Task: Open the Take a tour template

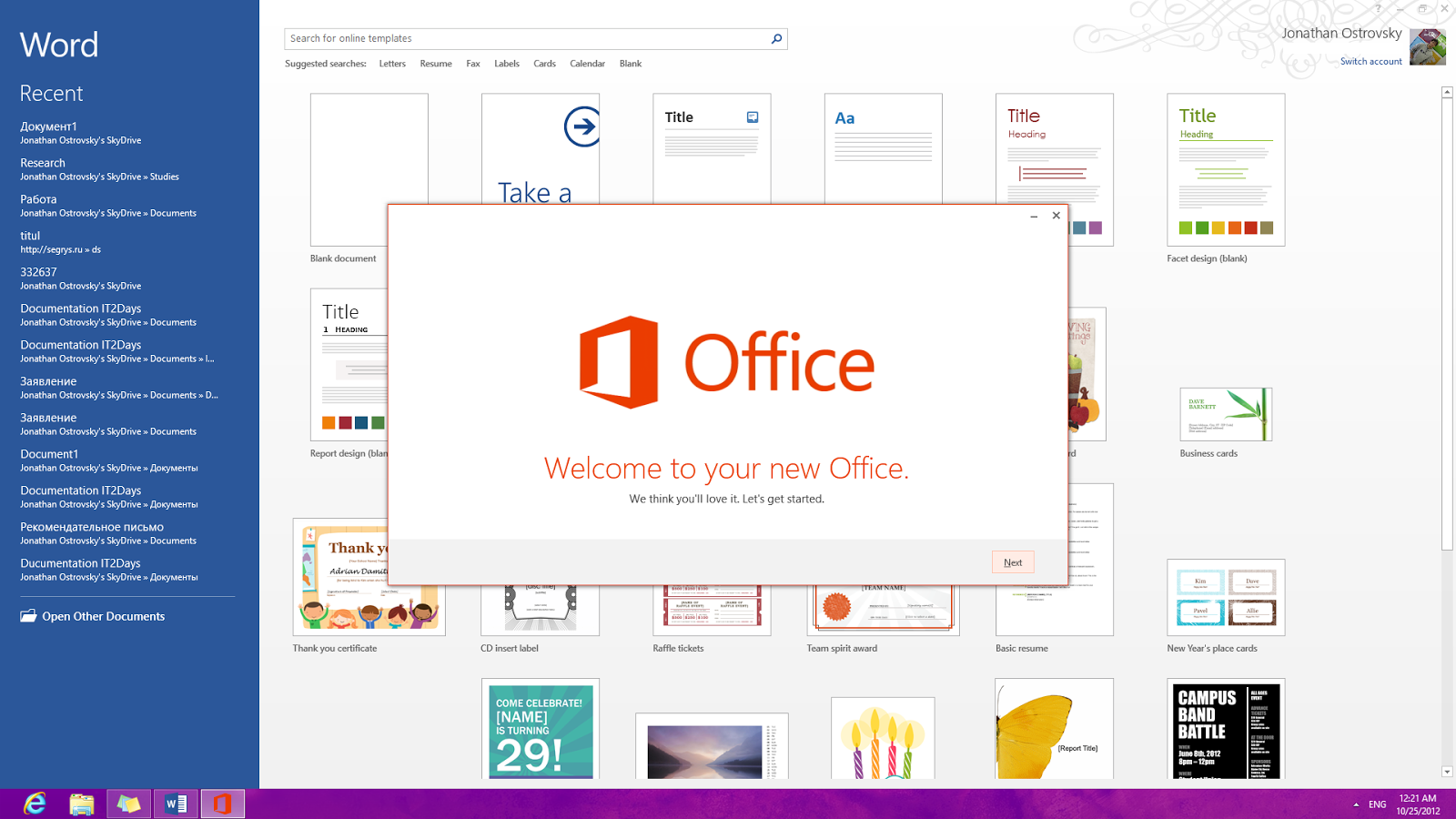Action: pos(541,148)
